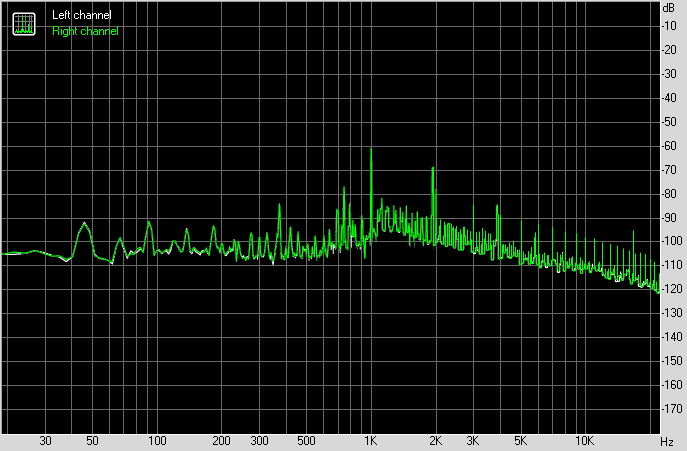Click the "-130" dB axis label
This screenshot has width=687, height=451.
pyautogui.click(x=672, y=313)
